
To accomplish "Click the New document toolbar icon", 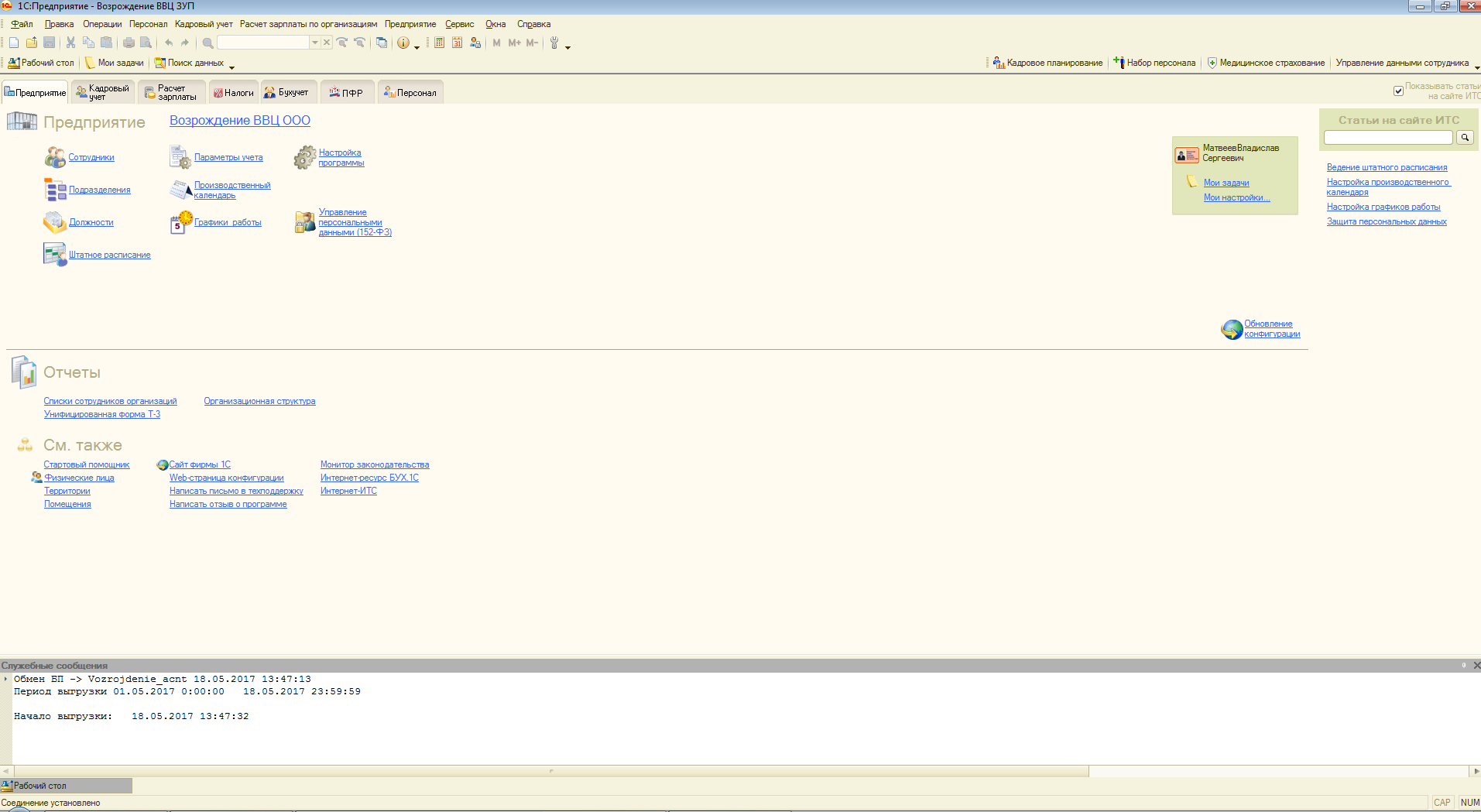I will [14, 43].
